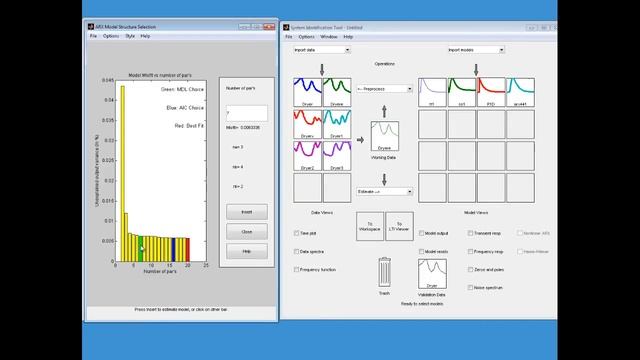Click the Trash can icon
640x360 pixels.
pyautogui.click(x=384, y=272)
